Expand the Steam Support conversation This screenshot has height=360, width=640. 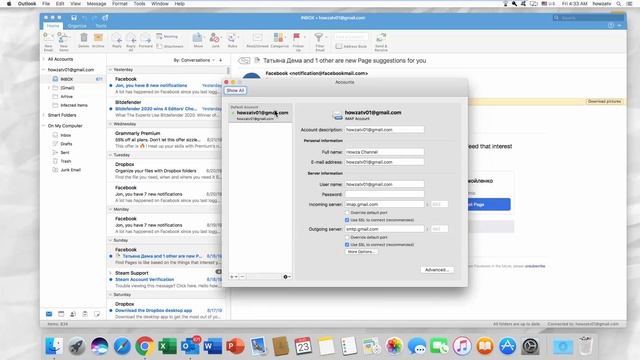tap(111, 273)
